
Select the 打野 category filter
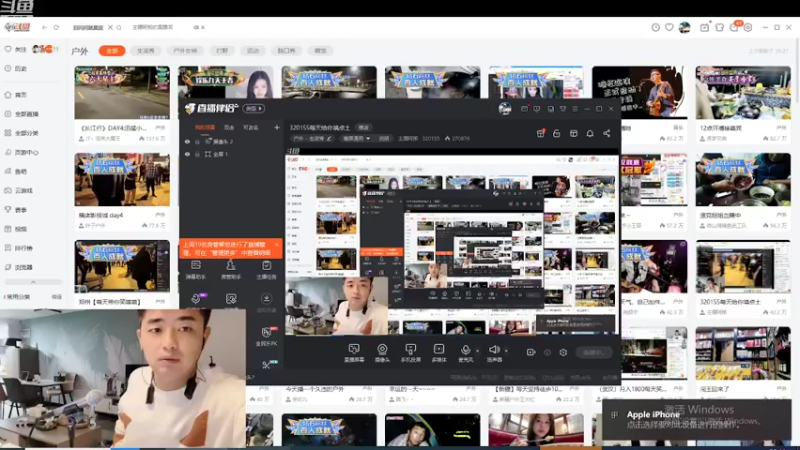(x=222, y=51)
